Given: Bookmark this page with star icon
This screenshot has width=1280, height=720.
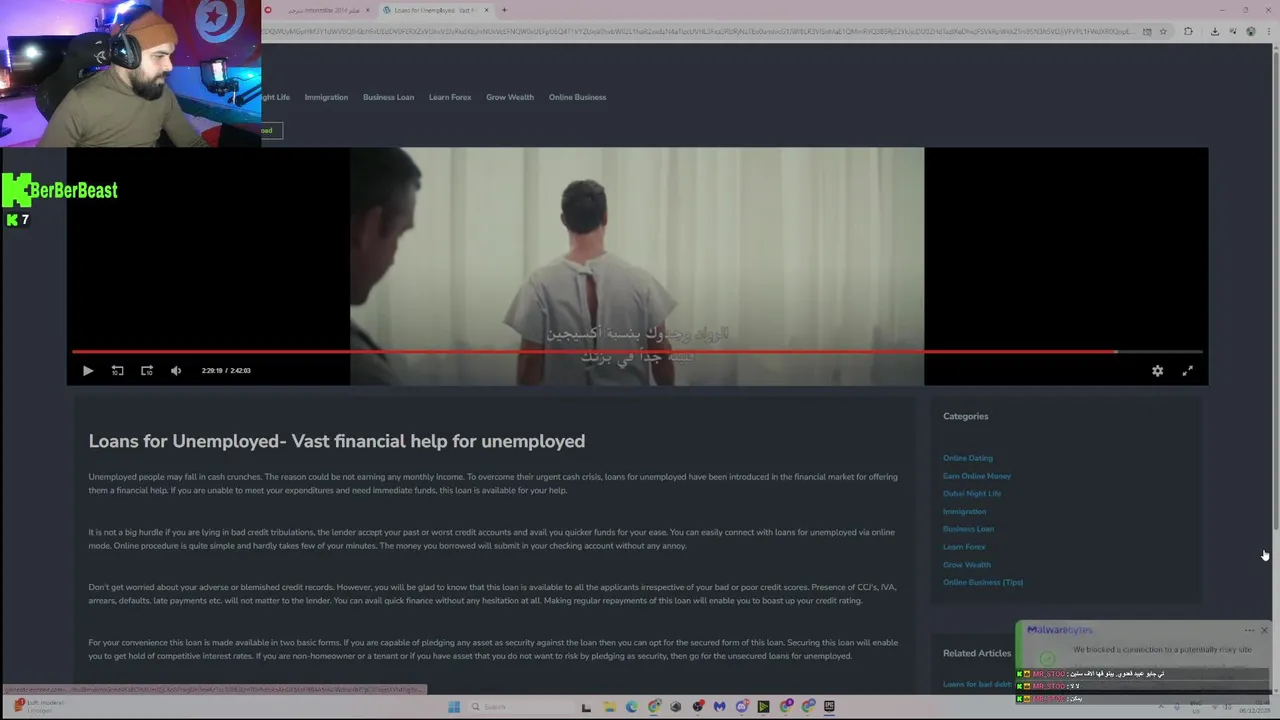Looking at the screenshot, I should 1163,31.
